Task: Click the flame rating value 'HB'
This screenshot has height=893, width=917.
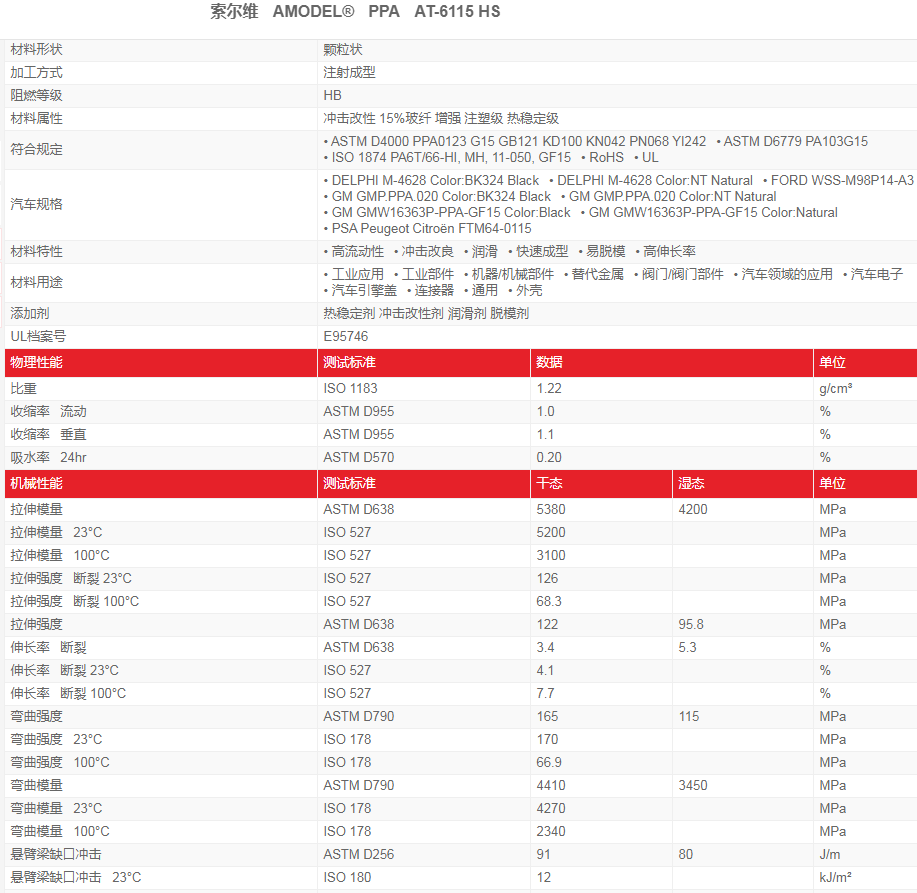Action: click(332, 95)
